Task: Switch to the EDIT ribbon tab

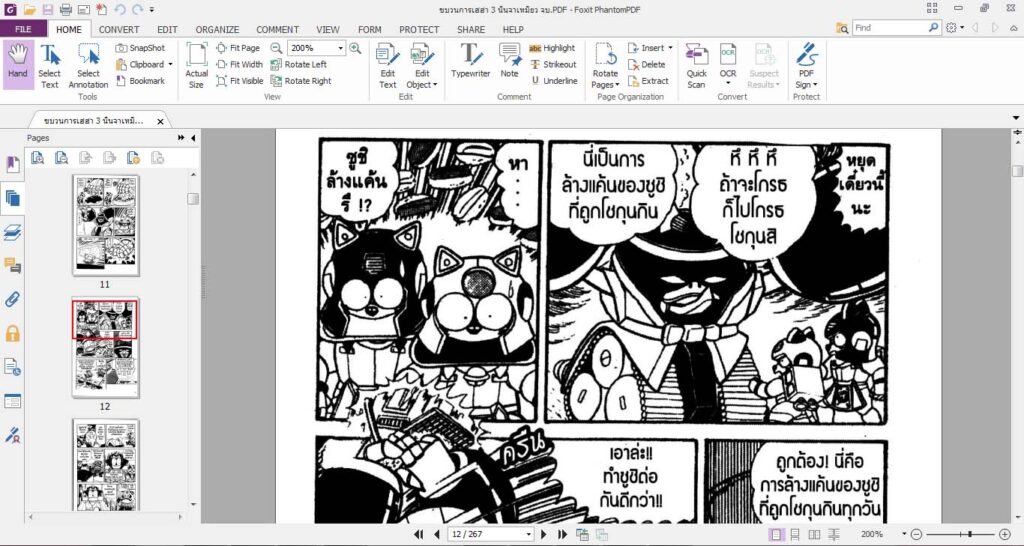Action: click(167, 29)
